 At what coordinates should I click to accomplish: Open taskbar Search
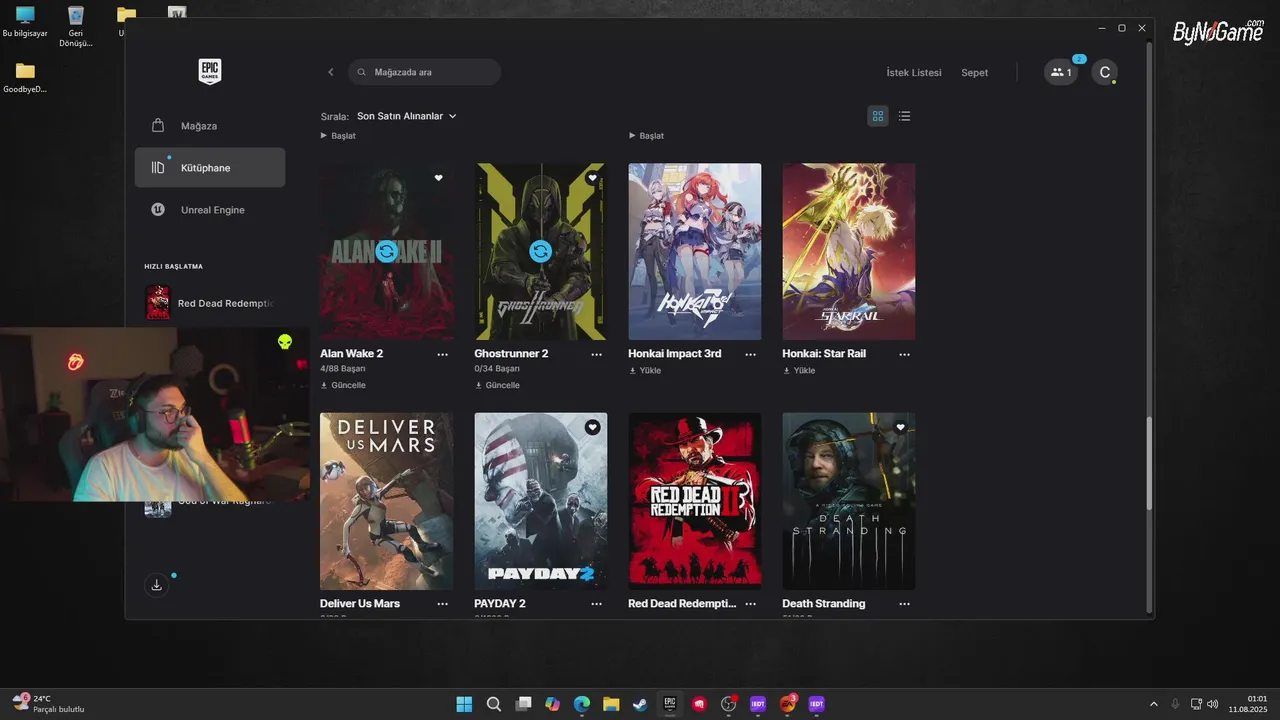coord(494,704)
